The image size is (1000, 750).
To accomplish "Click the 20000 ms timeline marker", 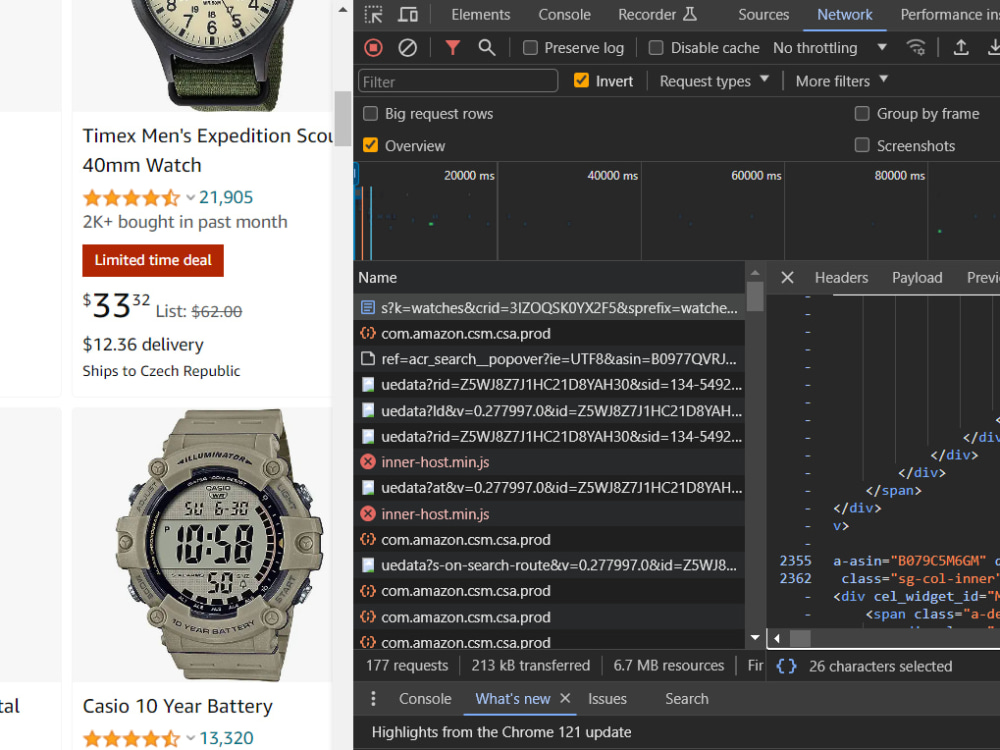I will [469, 175].
